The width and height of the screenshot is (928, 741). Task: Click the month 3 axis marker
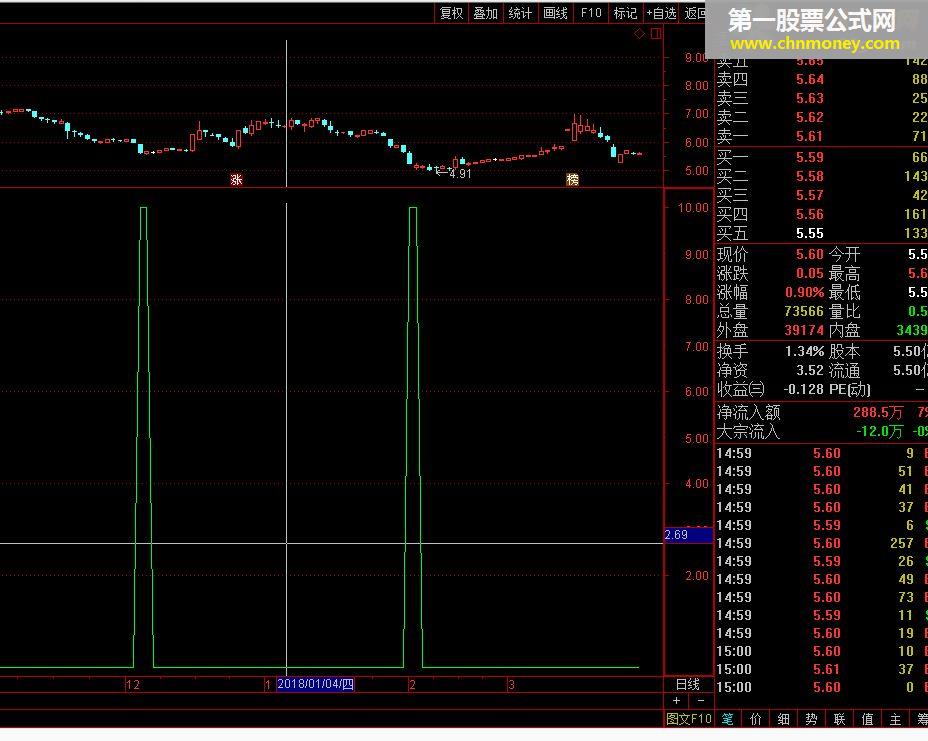pos(511,685)
